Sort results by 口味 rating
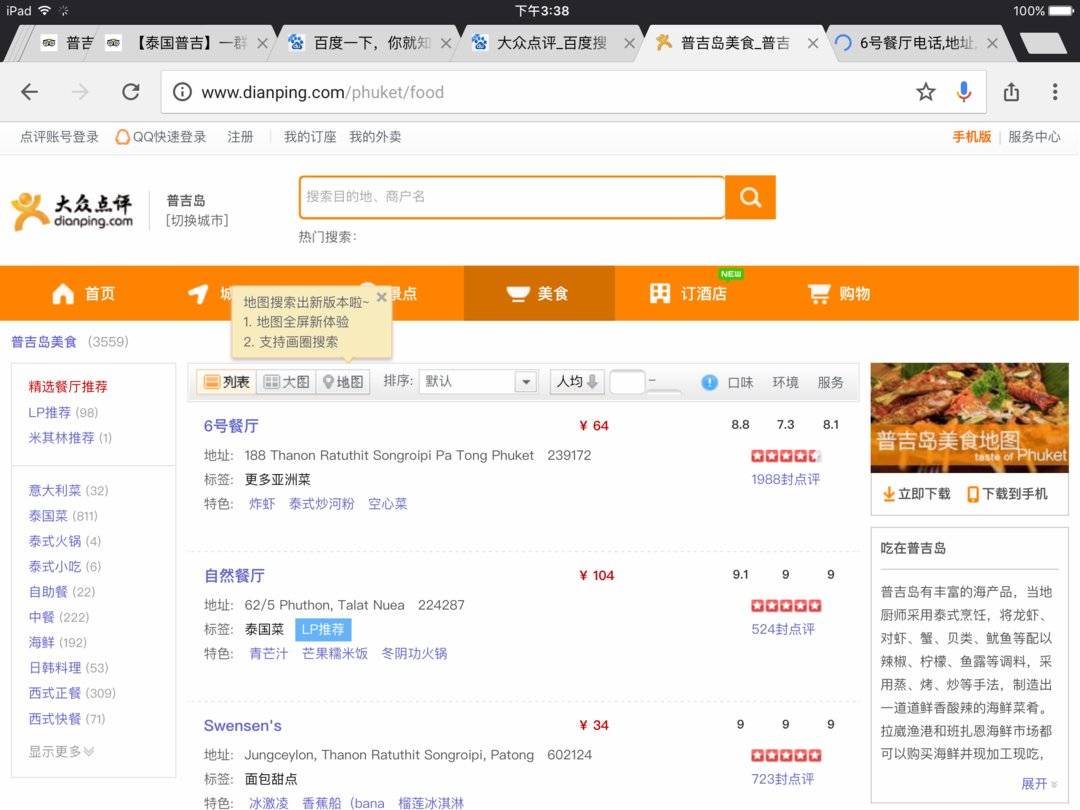 coord(740,382)
